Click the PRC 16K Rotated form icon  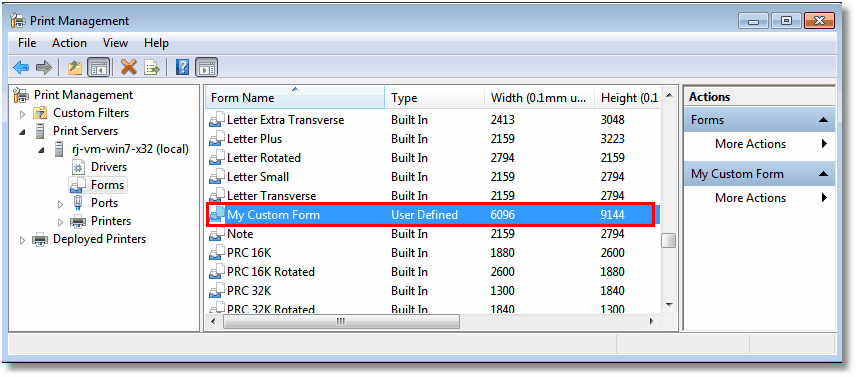pyautogui.click(x=217, y=272)
